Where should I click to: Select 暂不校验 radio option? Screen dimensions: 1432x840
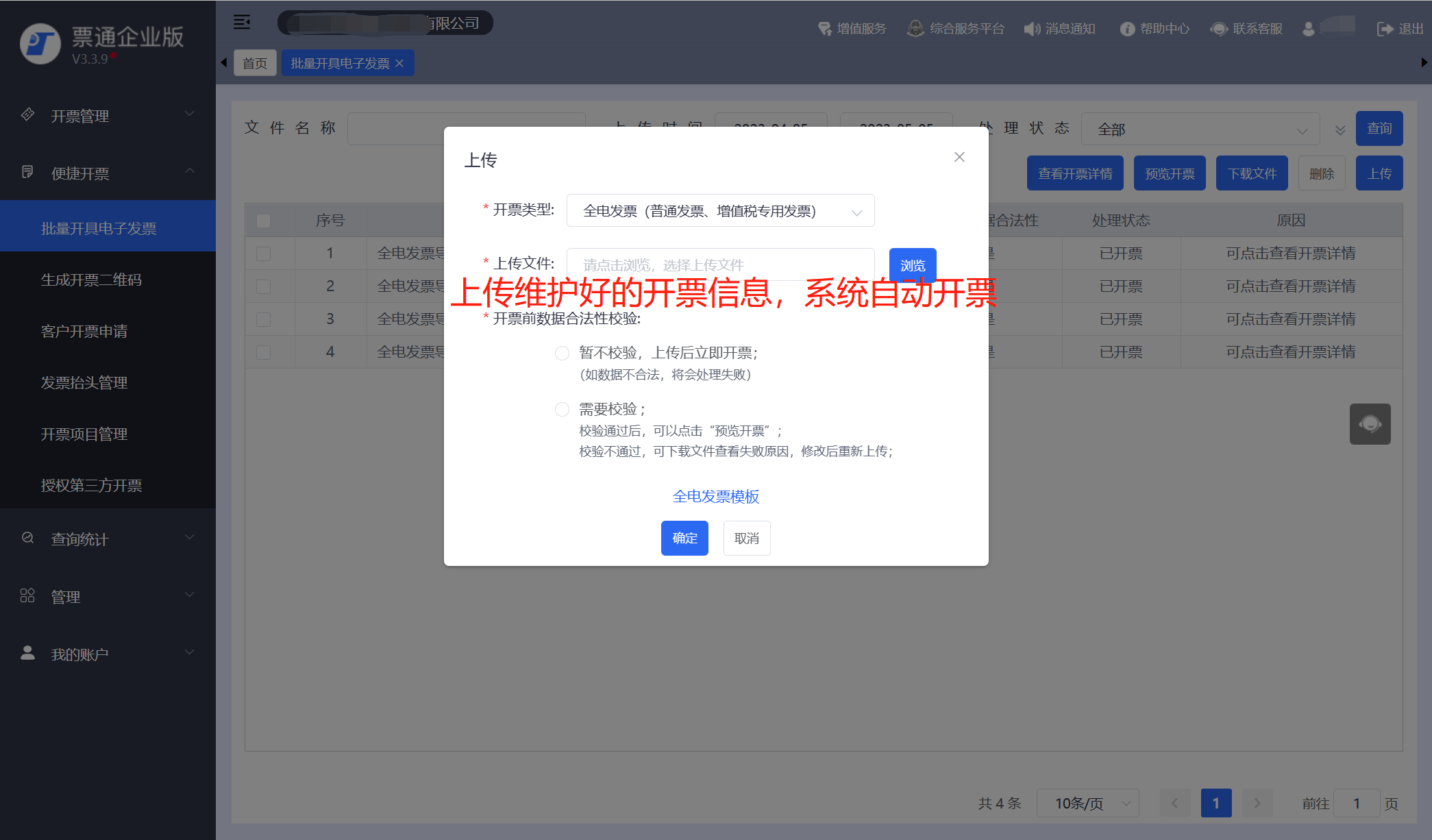click(562, 353)
